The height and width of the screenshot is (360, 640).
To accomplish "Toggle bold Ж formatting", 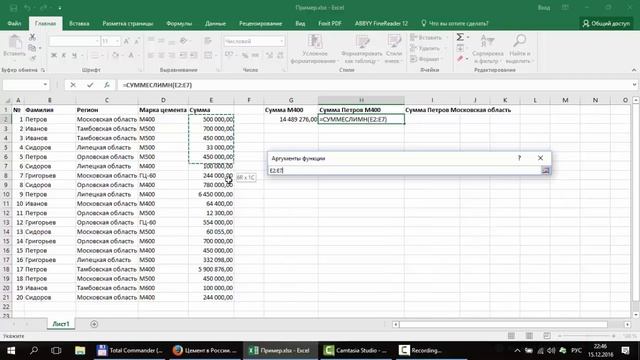I will coord(53,56).
